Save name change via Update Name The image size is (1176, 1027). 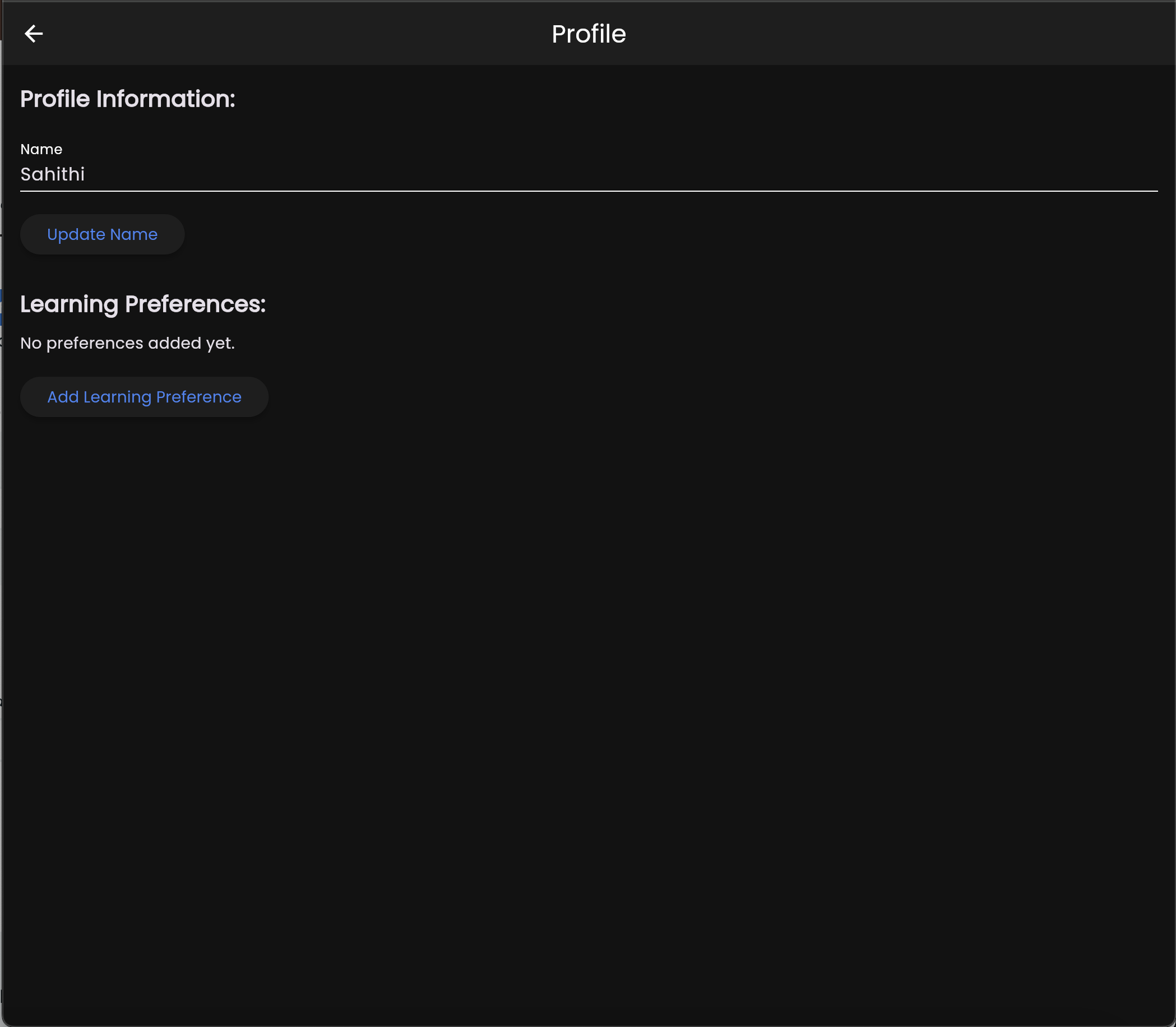tap(102, 234)
